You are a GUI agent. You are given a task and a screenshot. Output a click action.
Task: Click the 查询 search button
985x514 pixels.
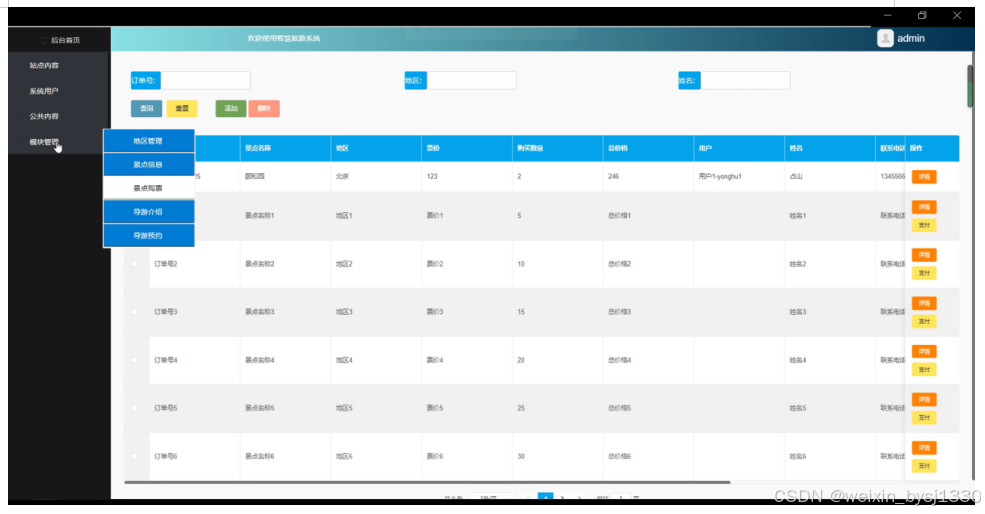pos(146,109)
